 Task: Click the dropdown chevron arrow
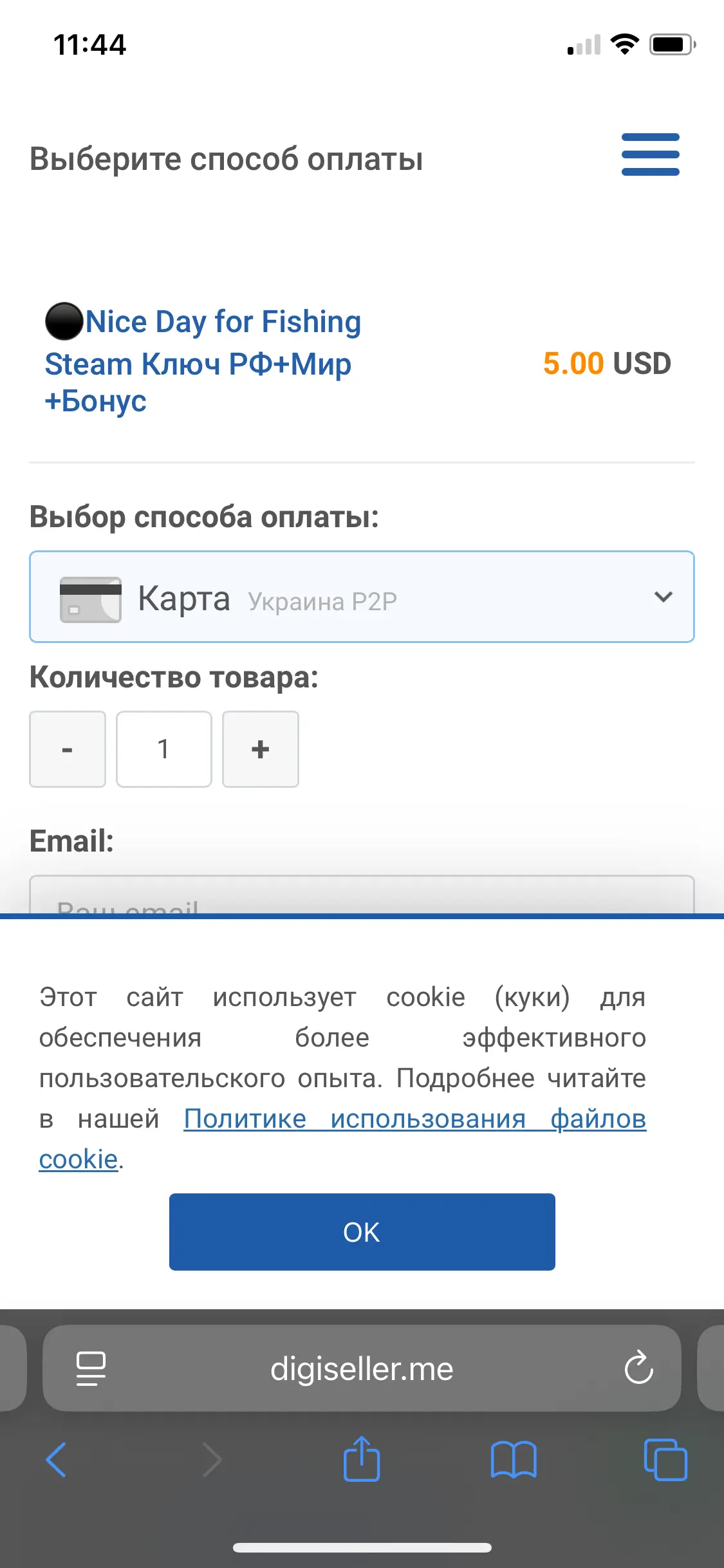pos(663,597)
